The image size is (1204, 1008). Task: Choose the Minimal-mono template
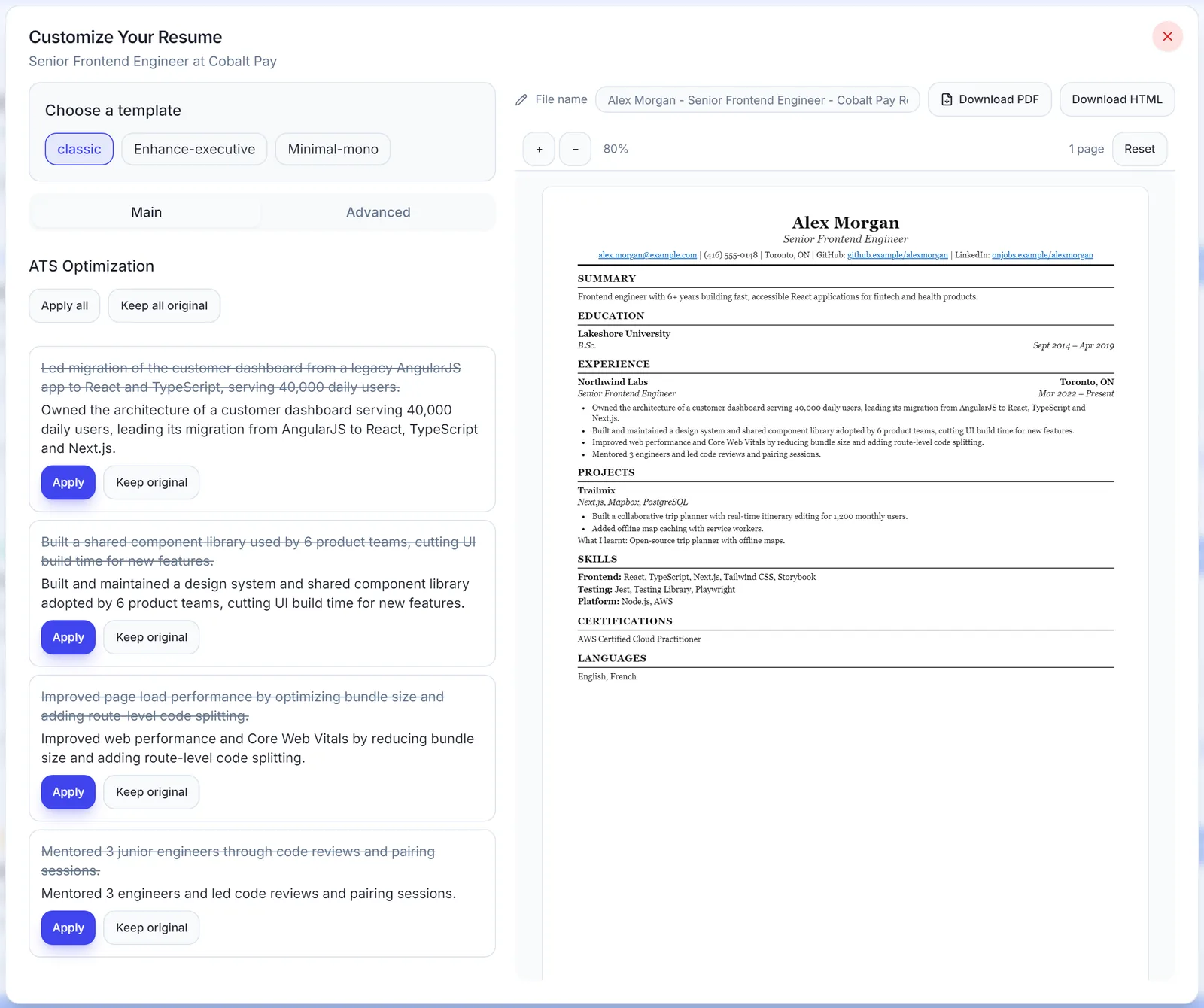(333, 149)
